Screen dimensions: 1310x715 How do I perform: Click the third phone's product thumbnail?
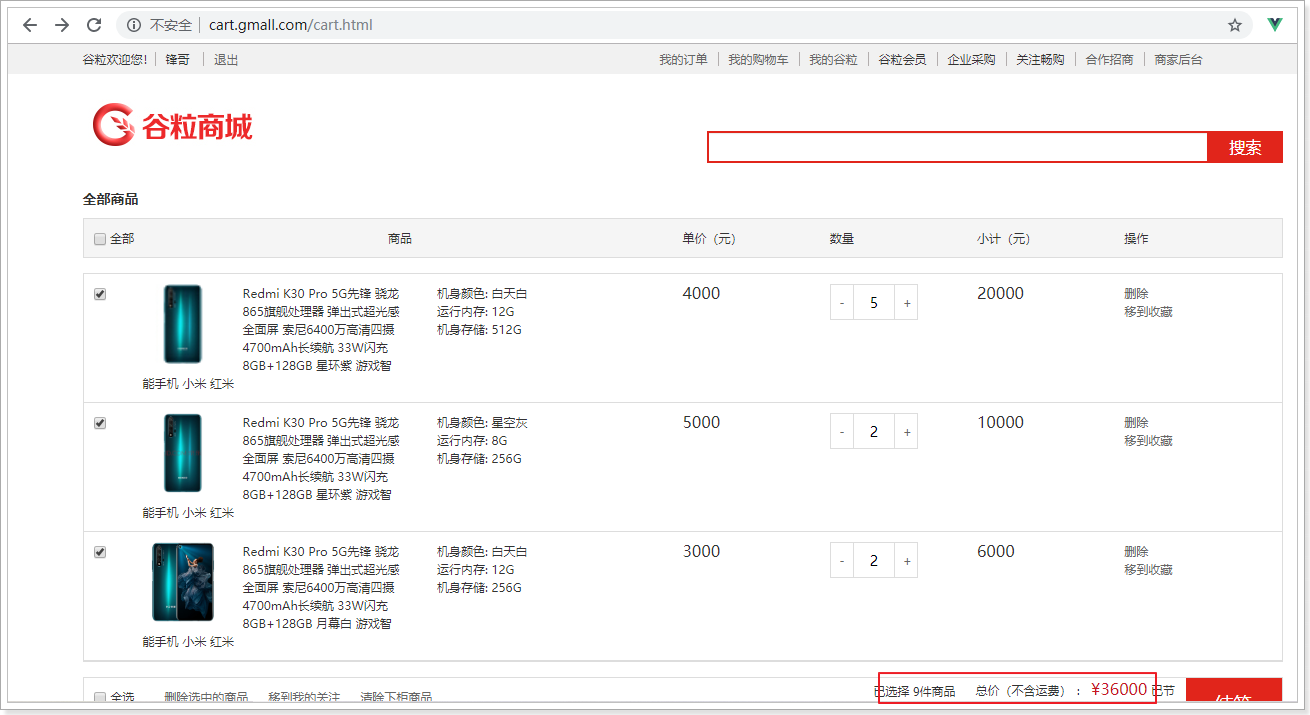click(183, 582)
